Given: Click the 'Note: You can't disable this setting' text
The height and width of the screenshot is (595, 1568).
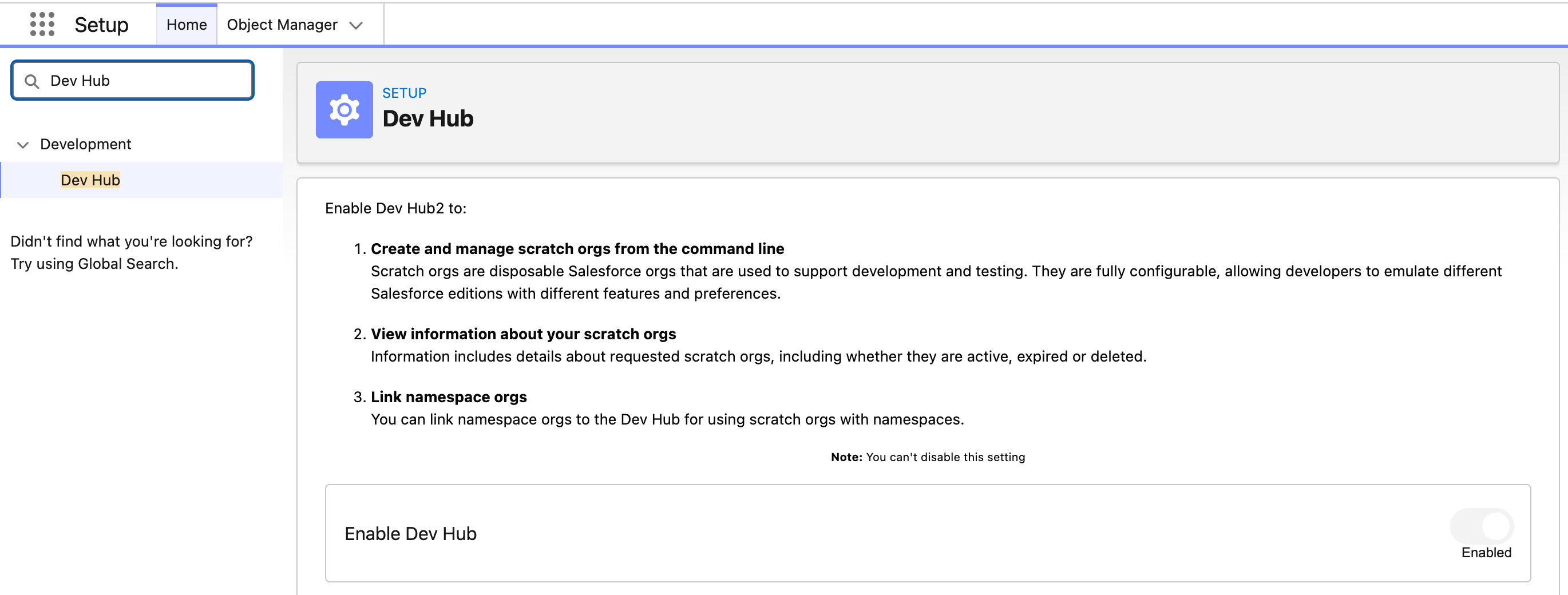Looking at the screenshot, I should point(928,457).
